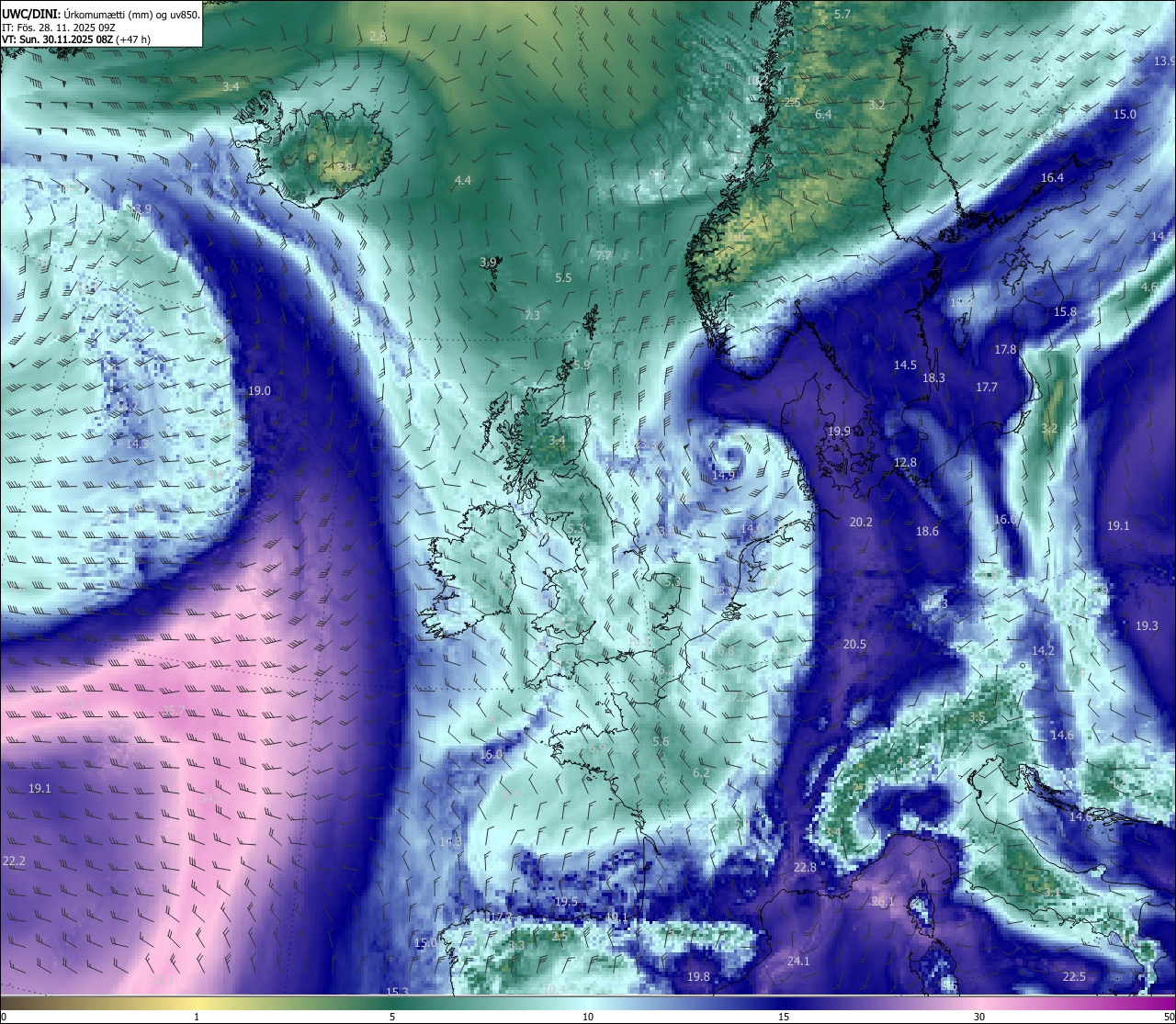The image size is (1176, 1024).
Task: Click the value 5.7 at the top edge
Action: coord(842,15)
